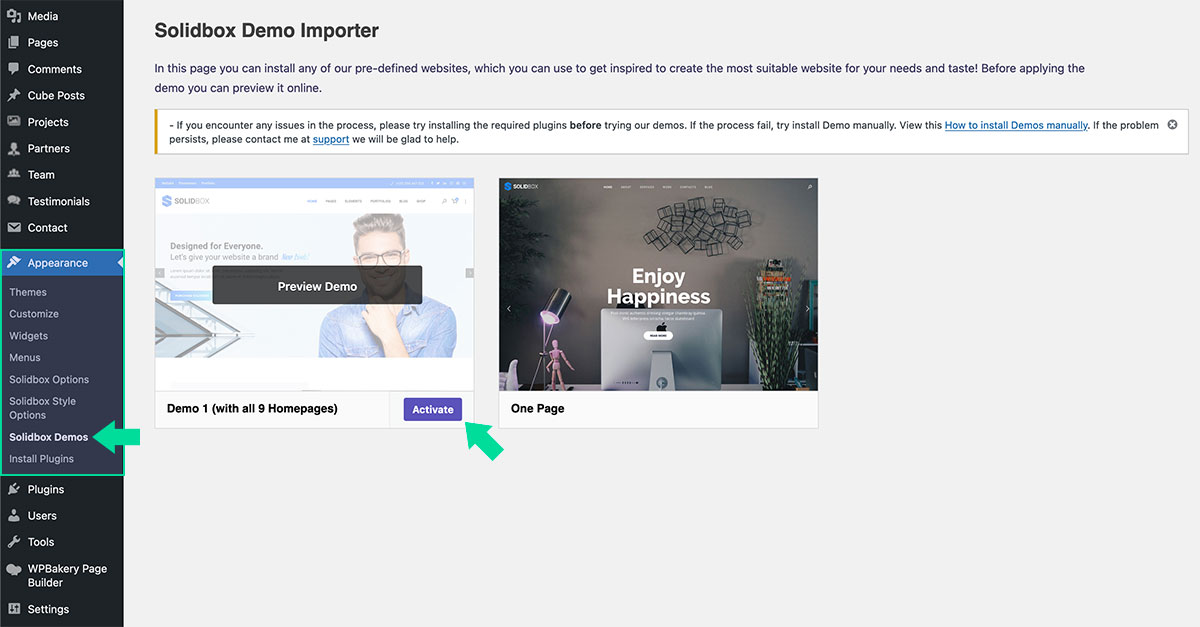Go to Solidbox Style Options
The width and height of the screenshot is (1200, 627).
pyautogui.click(x=42, y=408)
